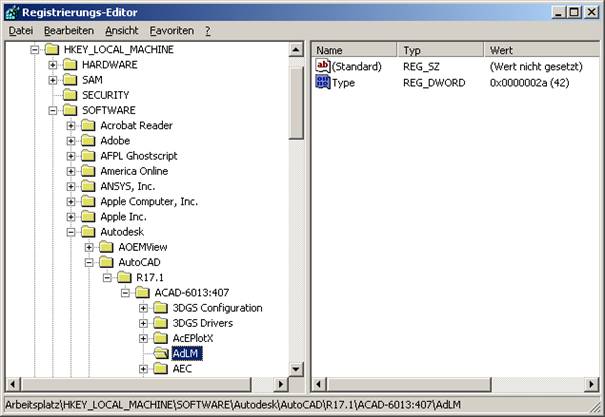Click the tree pane vertical scrollbar thumb
Screen dimensions: 605x417
tap(296, 103)
